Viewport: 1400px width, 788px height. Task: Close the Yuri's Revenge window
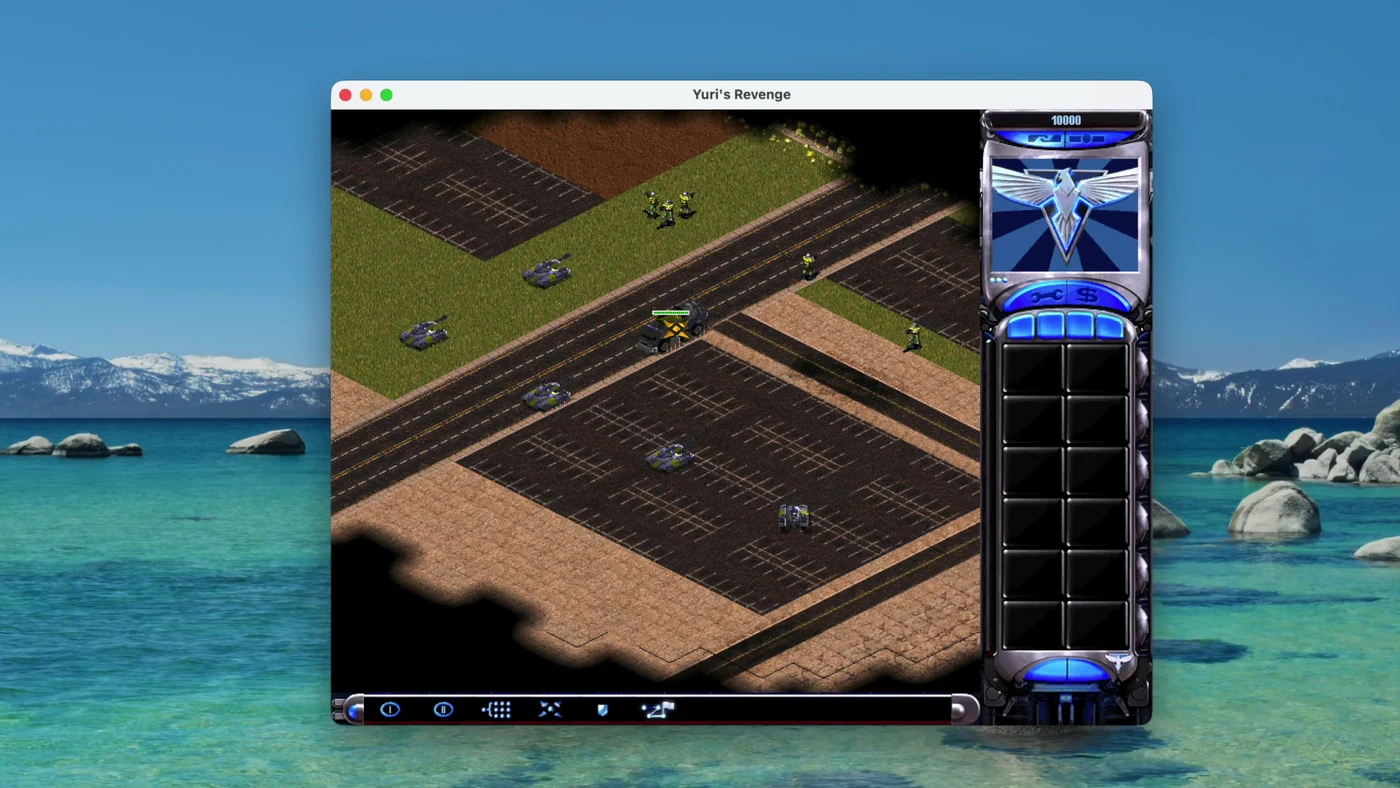click(345, 95)
